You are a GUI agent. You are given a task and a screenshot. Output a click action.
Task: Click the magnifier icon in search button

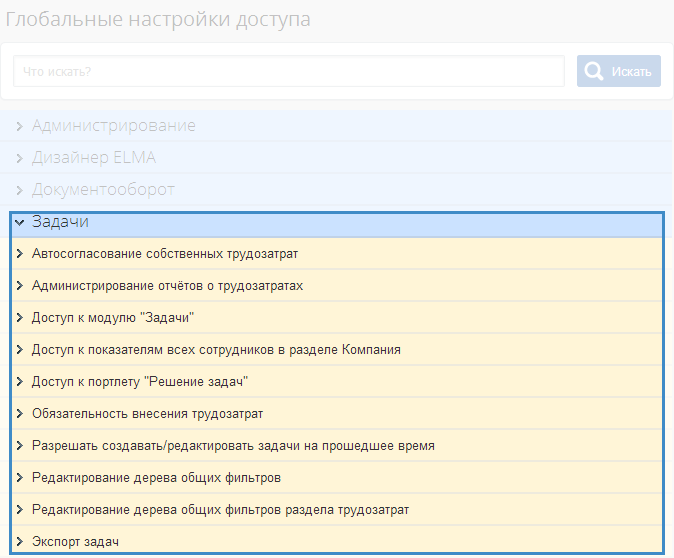(x=594, y=71)
